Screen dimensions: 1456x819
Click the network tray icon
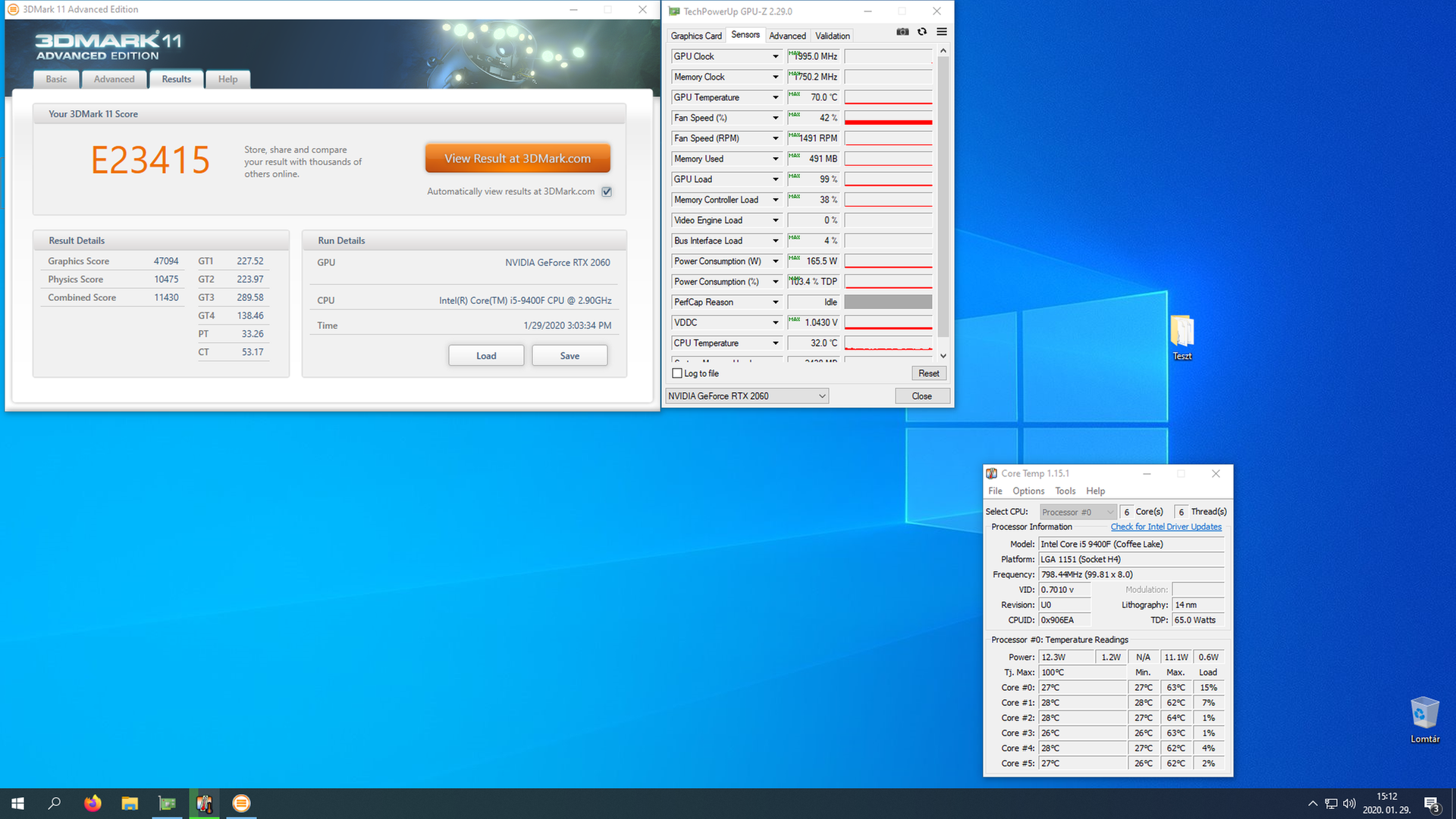(x=1331, y=804)
